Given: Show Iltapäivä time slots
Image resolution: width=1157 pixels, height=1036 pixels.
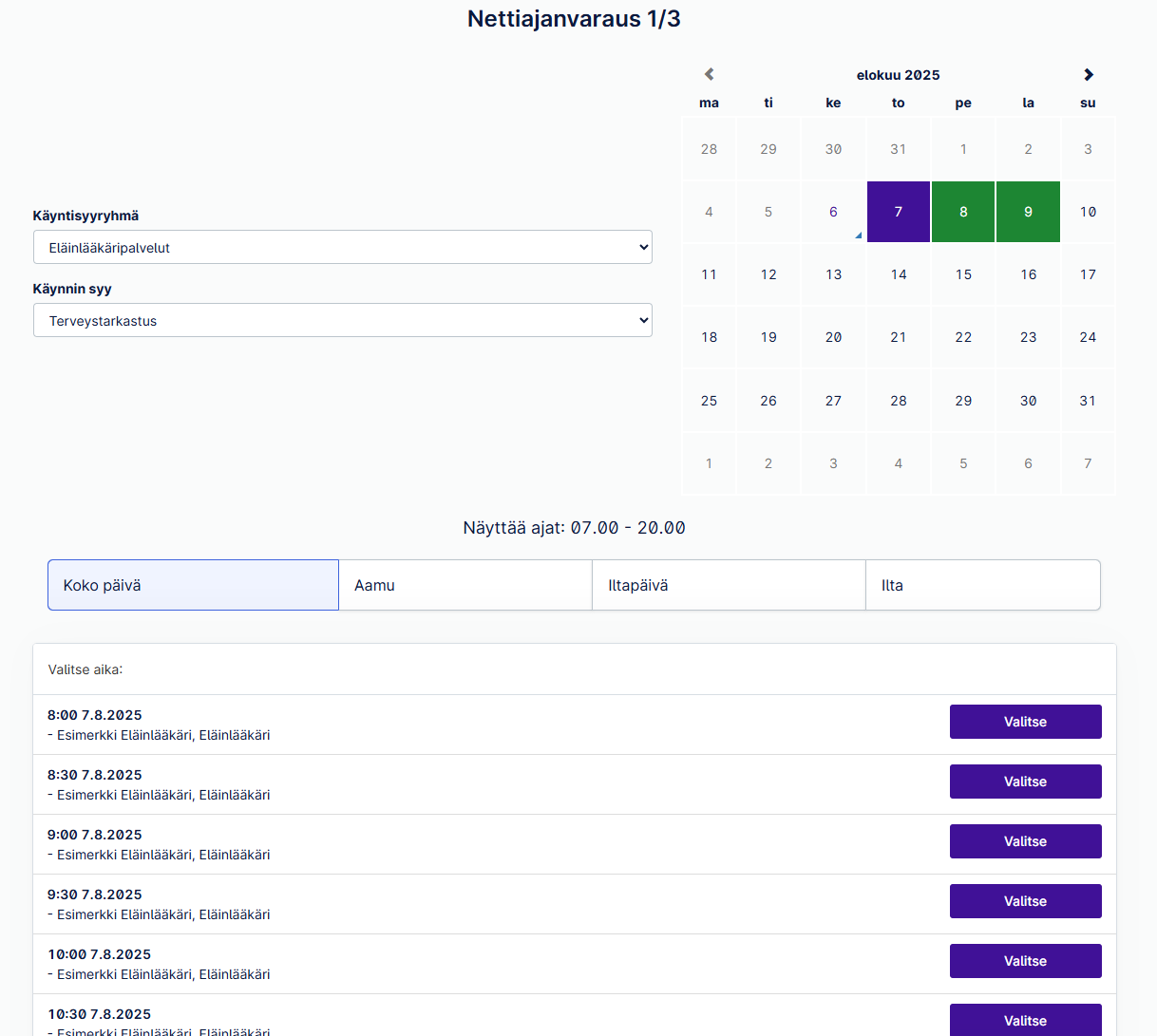Looking at the screenshot, I should coord(729,585).
